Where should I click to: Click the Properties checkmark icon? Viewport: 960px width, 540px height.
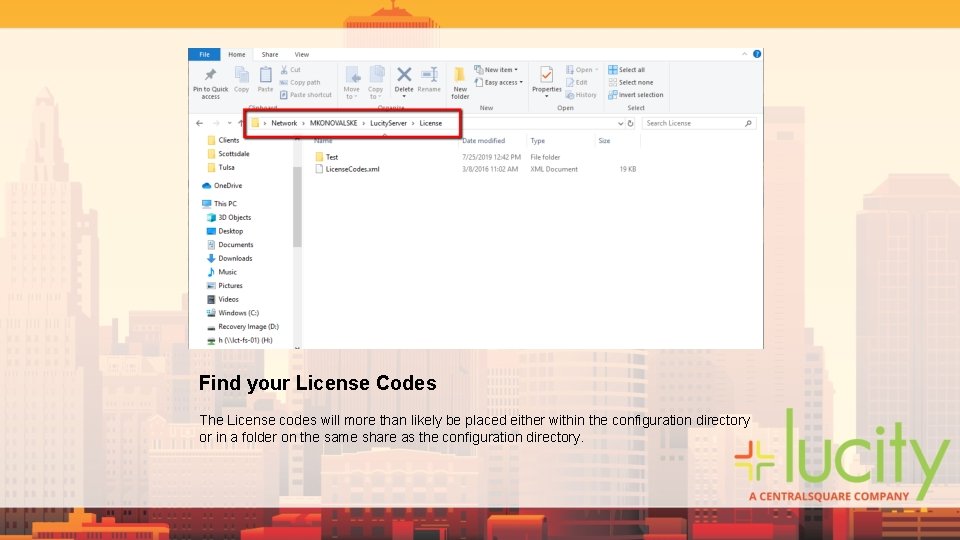coord(546,75)
